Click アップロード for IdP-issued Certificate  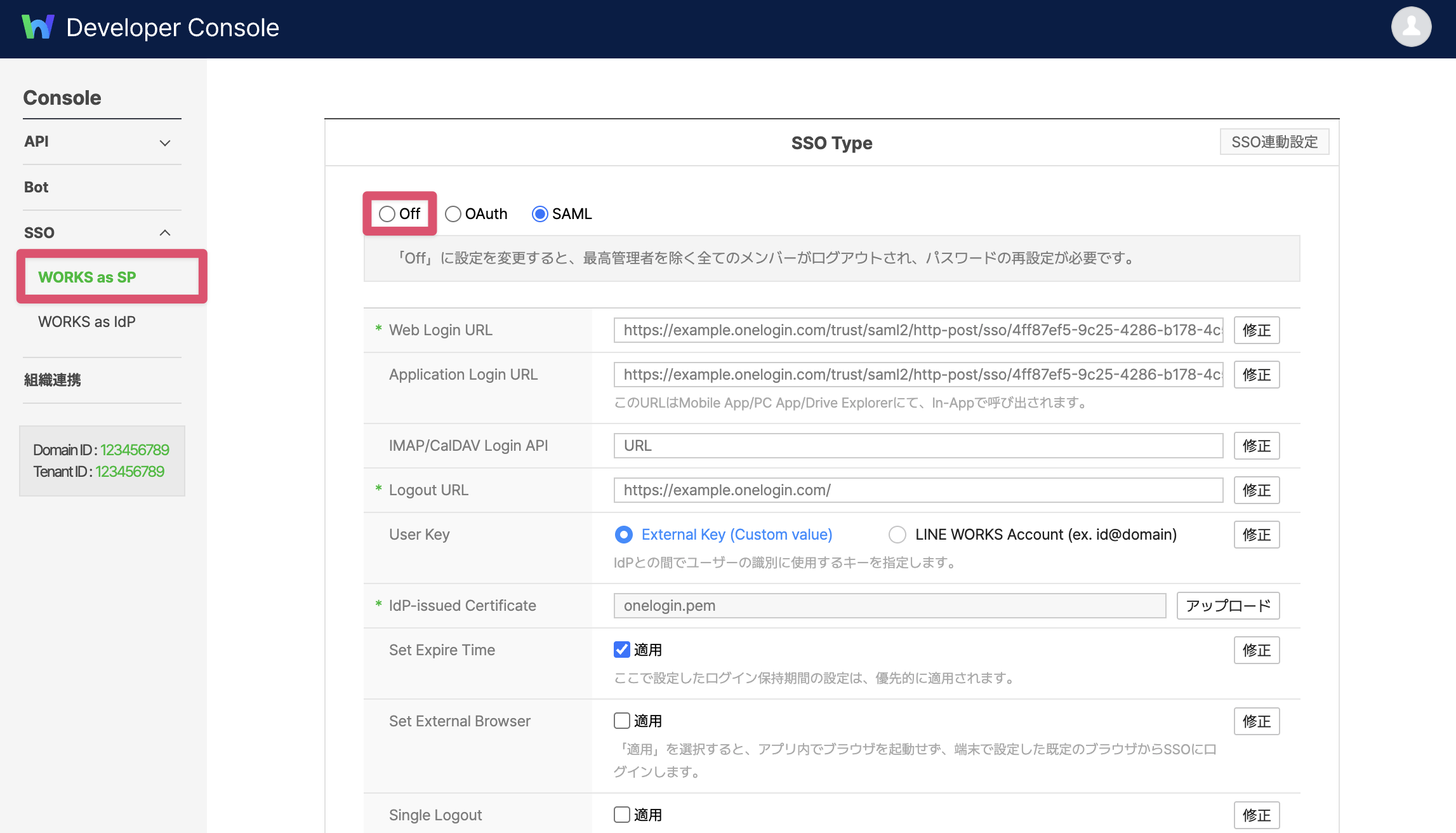pyautogui.click(x=1228, y=606)
